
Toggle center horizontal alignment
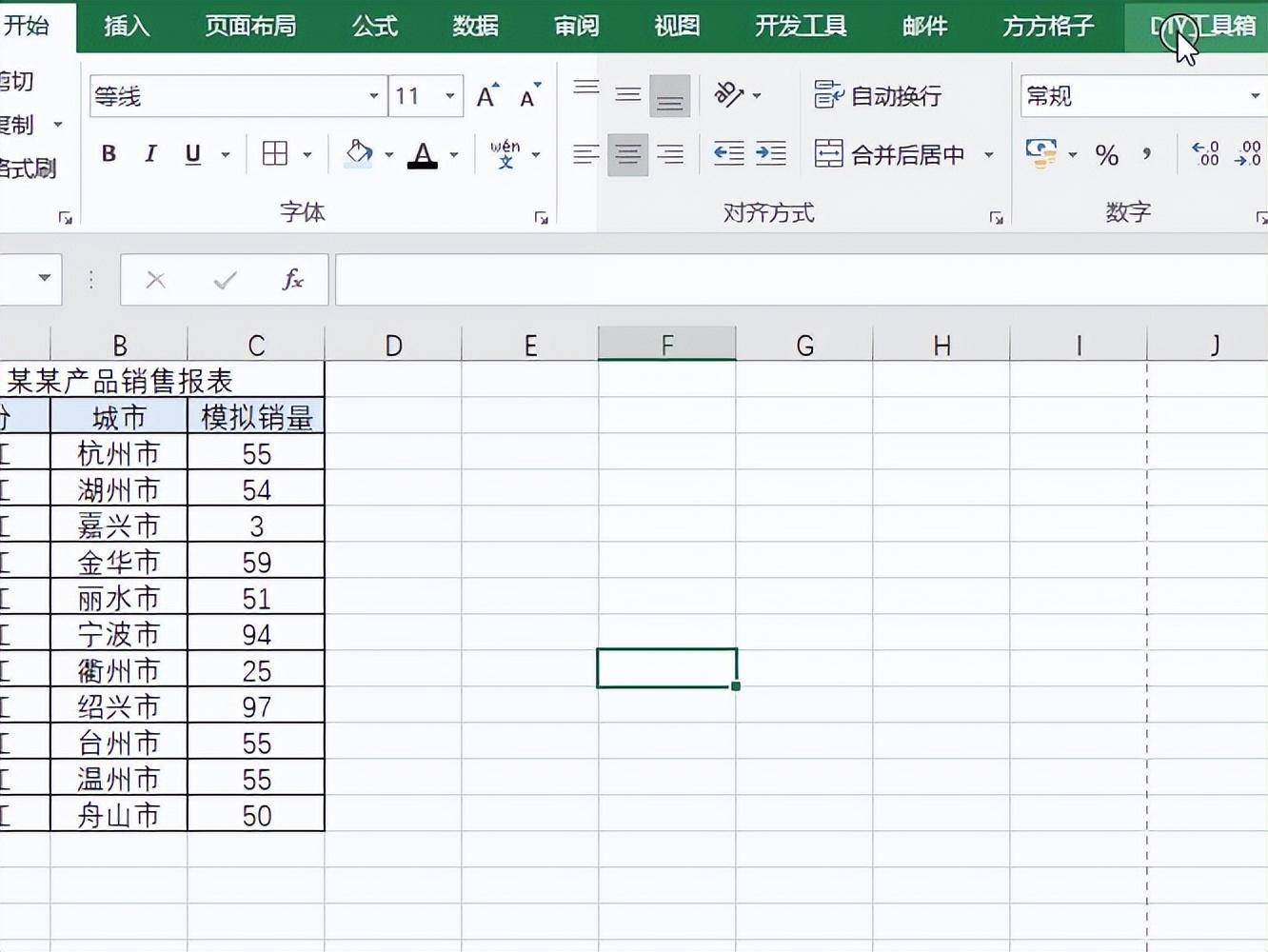coord(628,154)
